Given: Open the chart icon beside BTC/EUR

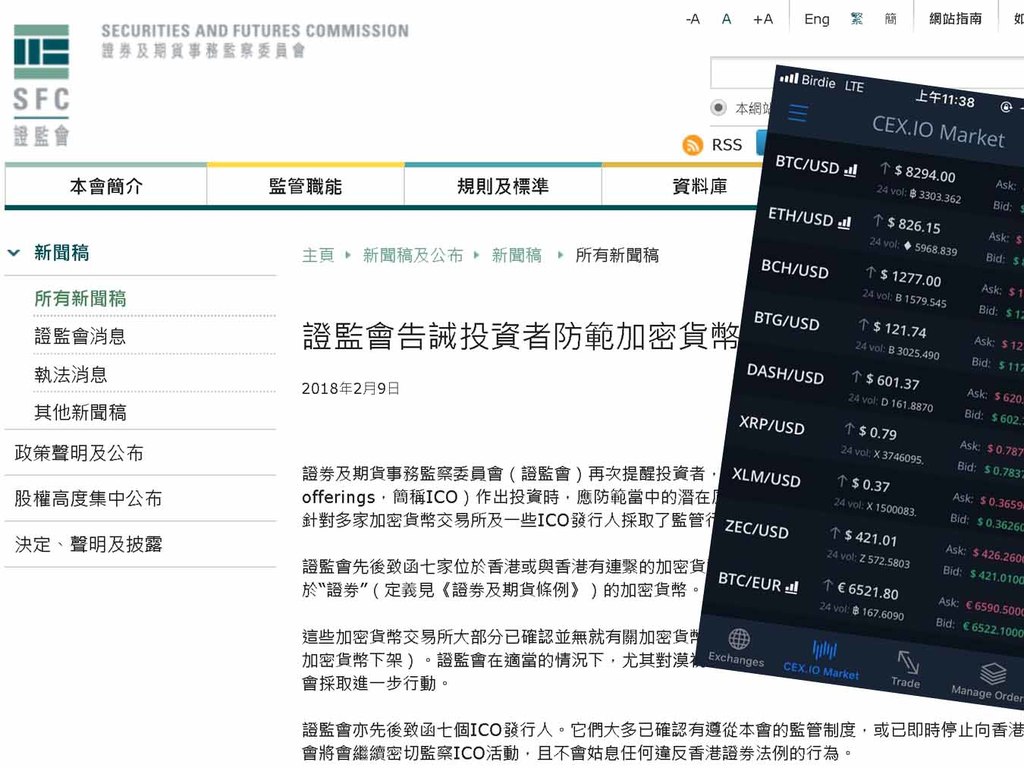Looking at the screenshot, I should pyautogui.click(x=792, y=587).
